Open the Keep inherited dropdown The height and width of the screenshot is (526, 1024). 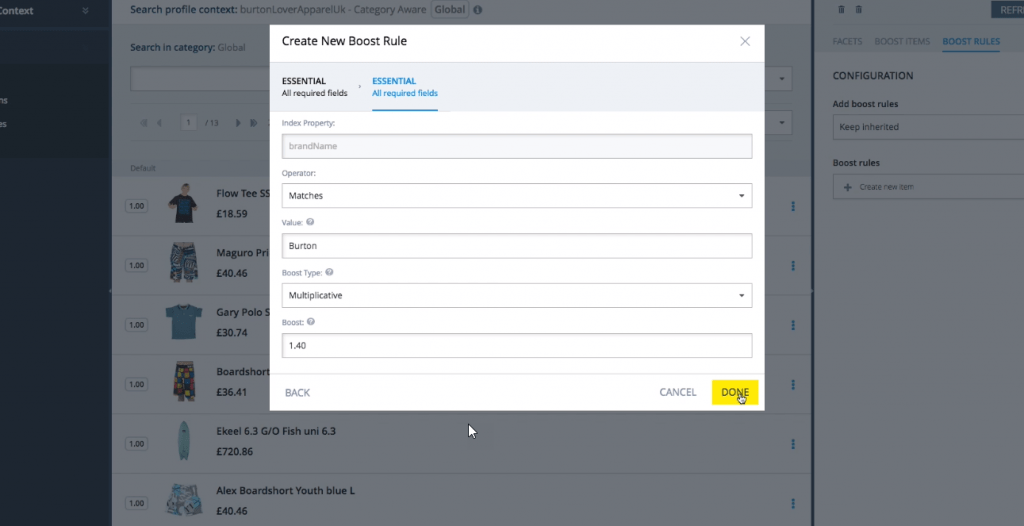pyautogui.click(x=928, y=127)
